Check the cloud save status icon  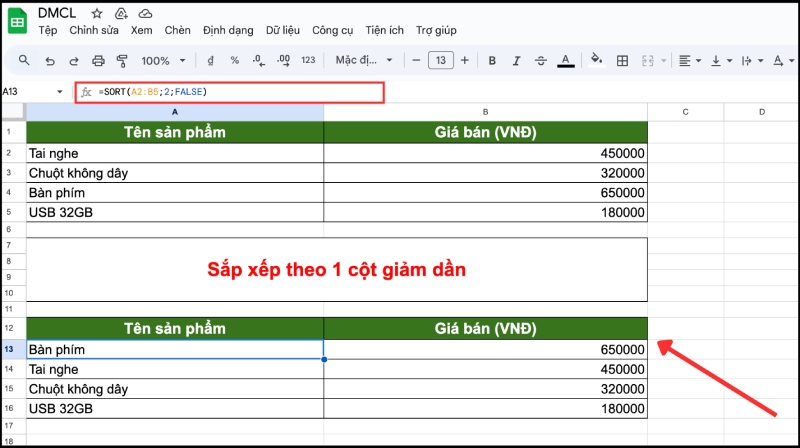click(145, 14)
